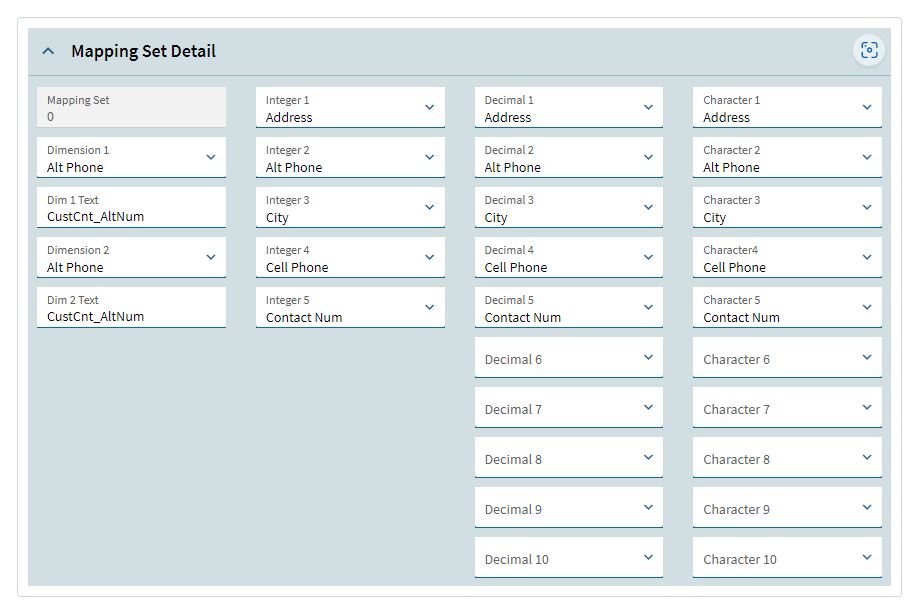This screenshot has width=924, height=602.
Task: Expand the Decimal 4 Cell Phone dropdown
Action: click(569, 257)
